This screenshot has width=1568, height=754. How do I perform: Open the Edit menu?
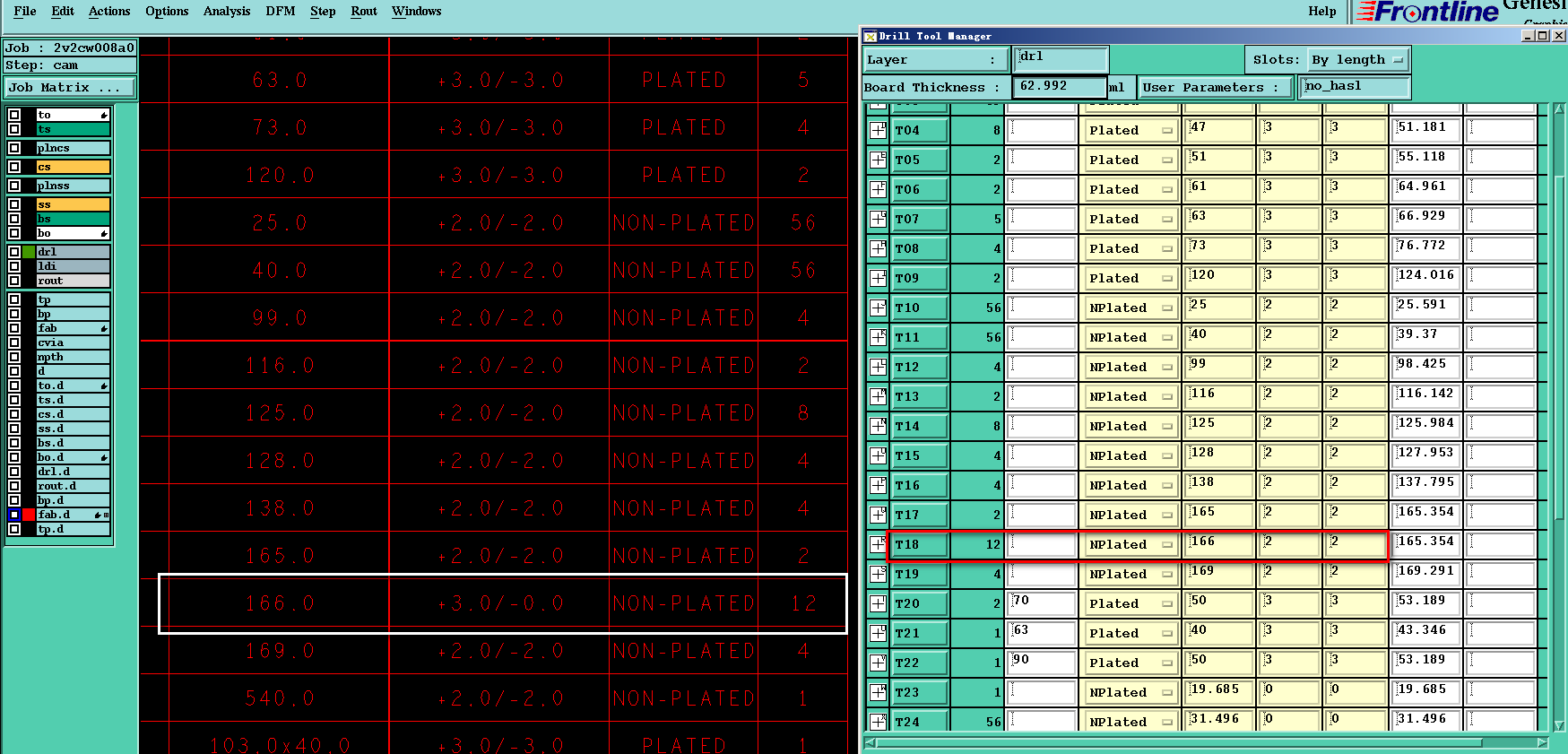tap(63, 11)
